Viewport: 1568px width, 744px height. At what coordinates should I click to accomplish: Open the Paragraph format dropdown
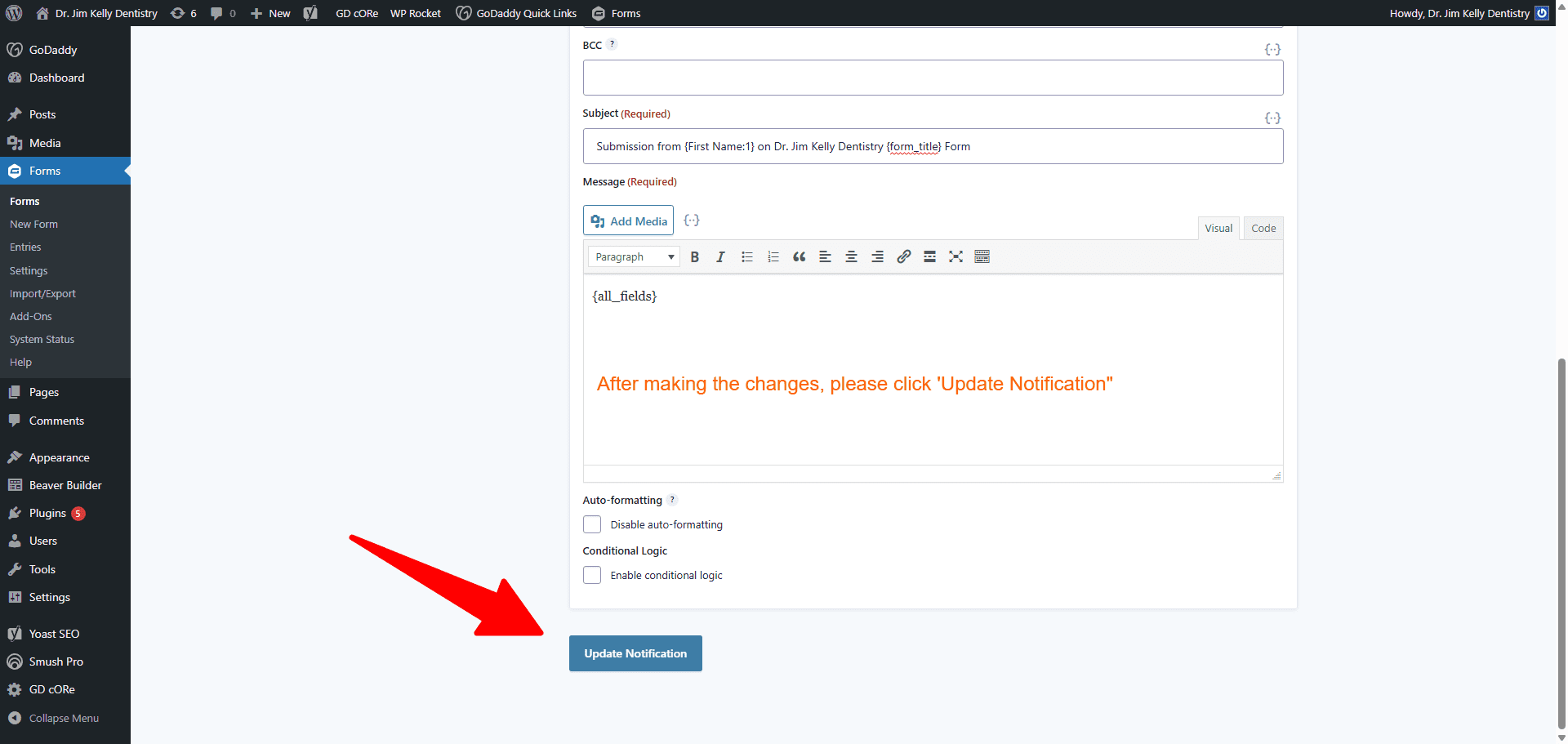634,256
